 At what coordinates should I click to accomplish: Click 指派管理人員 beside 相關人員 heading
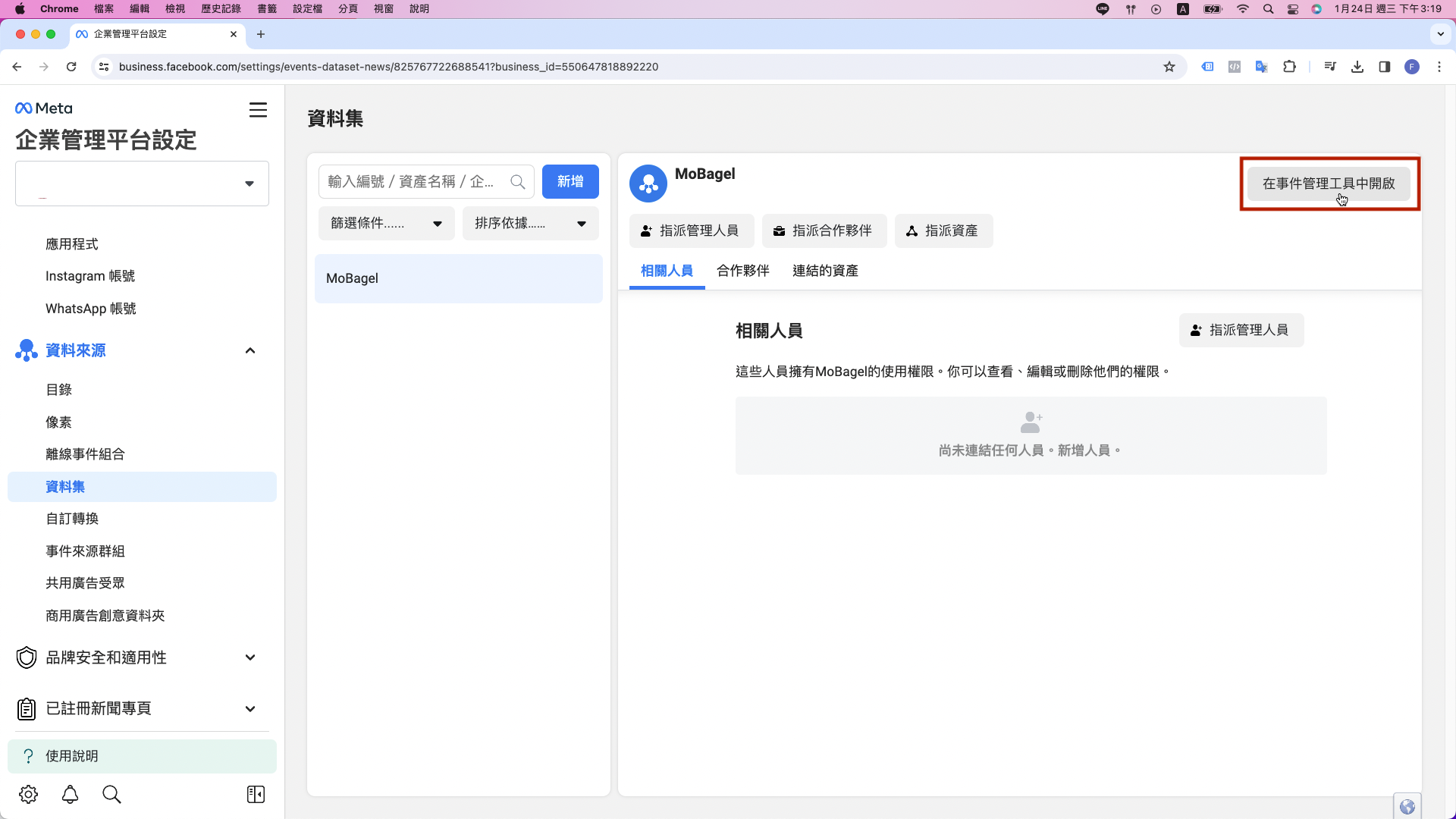point(1241,330)
